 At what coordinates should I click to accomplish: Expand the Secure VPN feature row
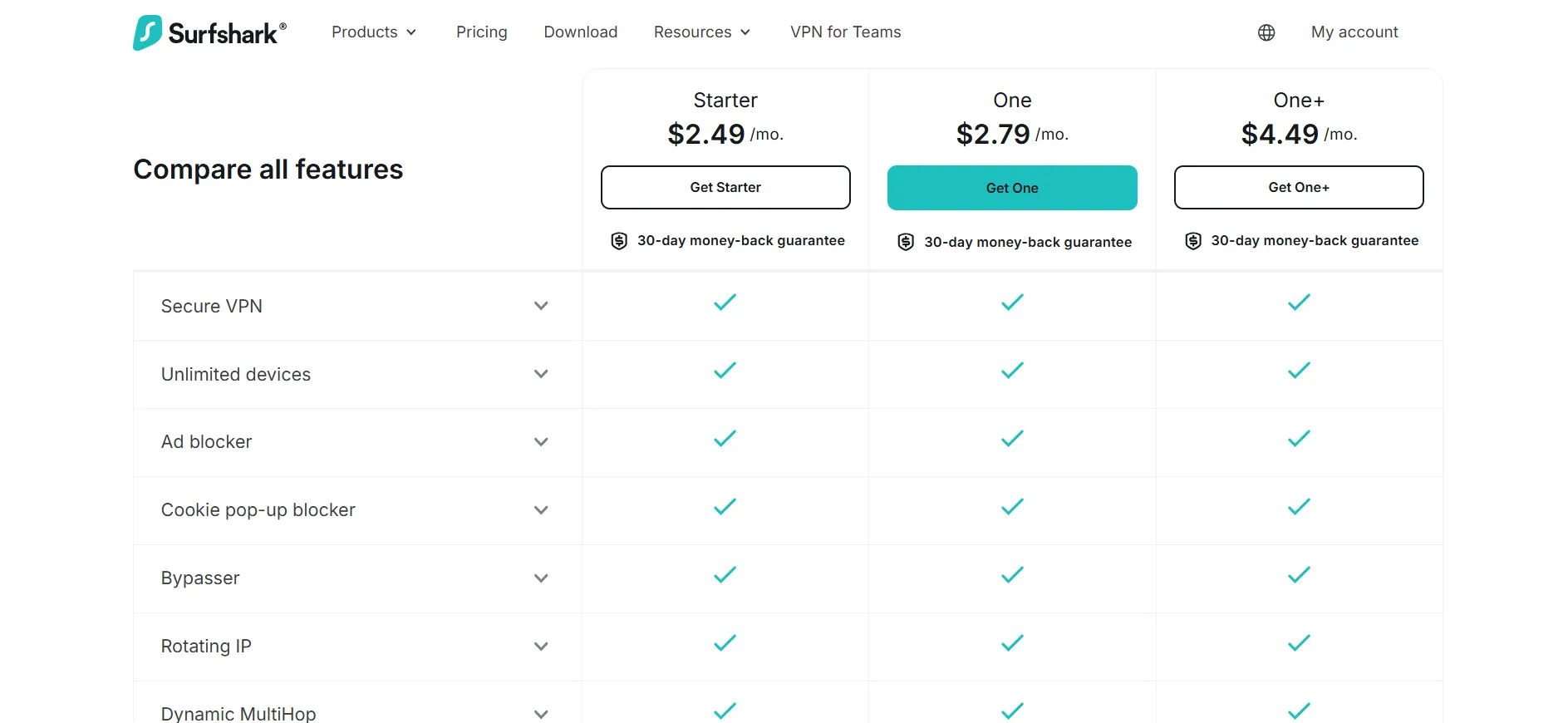coord(357,306)
